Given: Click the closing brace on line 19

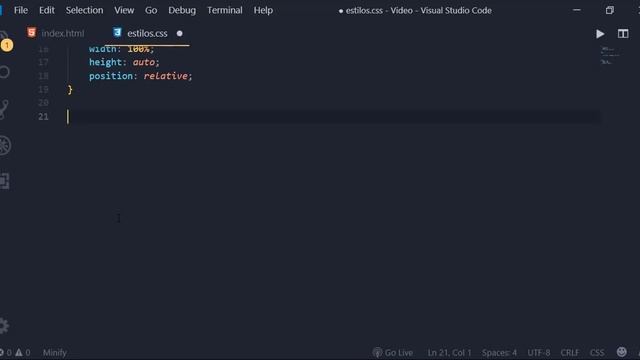Looking at the screenshot, I should (x=70, y=89).
